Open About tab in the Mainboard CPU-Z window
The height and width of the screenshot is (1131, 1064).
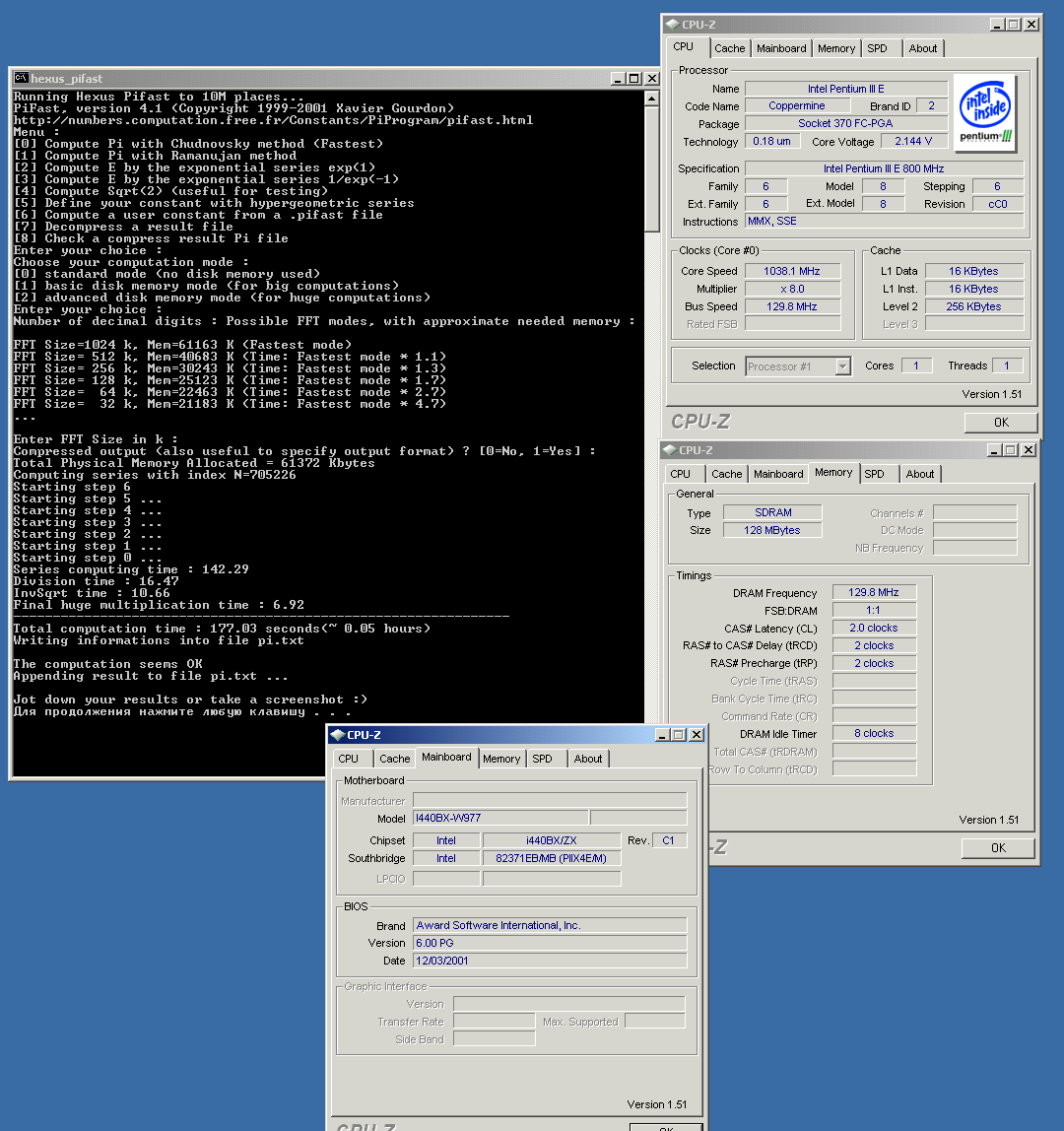(588, 759)
